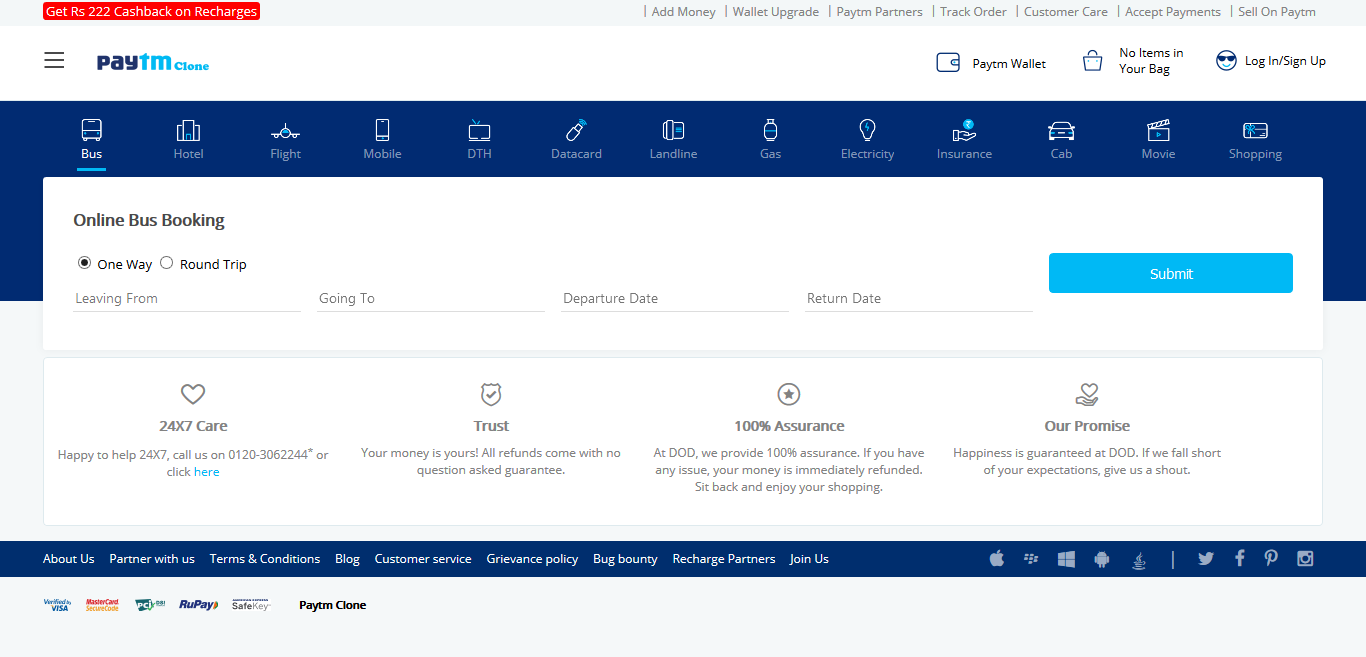Select the One Way radio button

[x=85, y=263]
